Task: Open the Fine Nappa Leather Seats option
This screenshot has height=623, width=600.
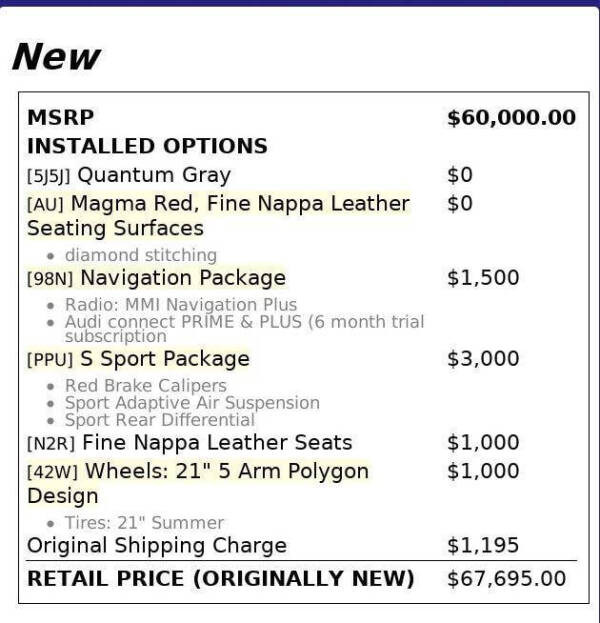Action: coord(216,442)
